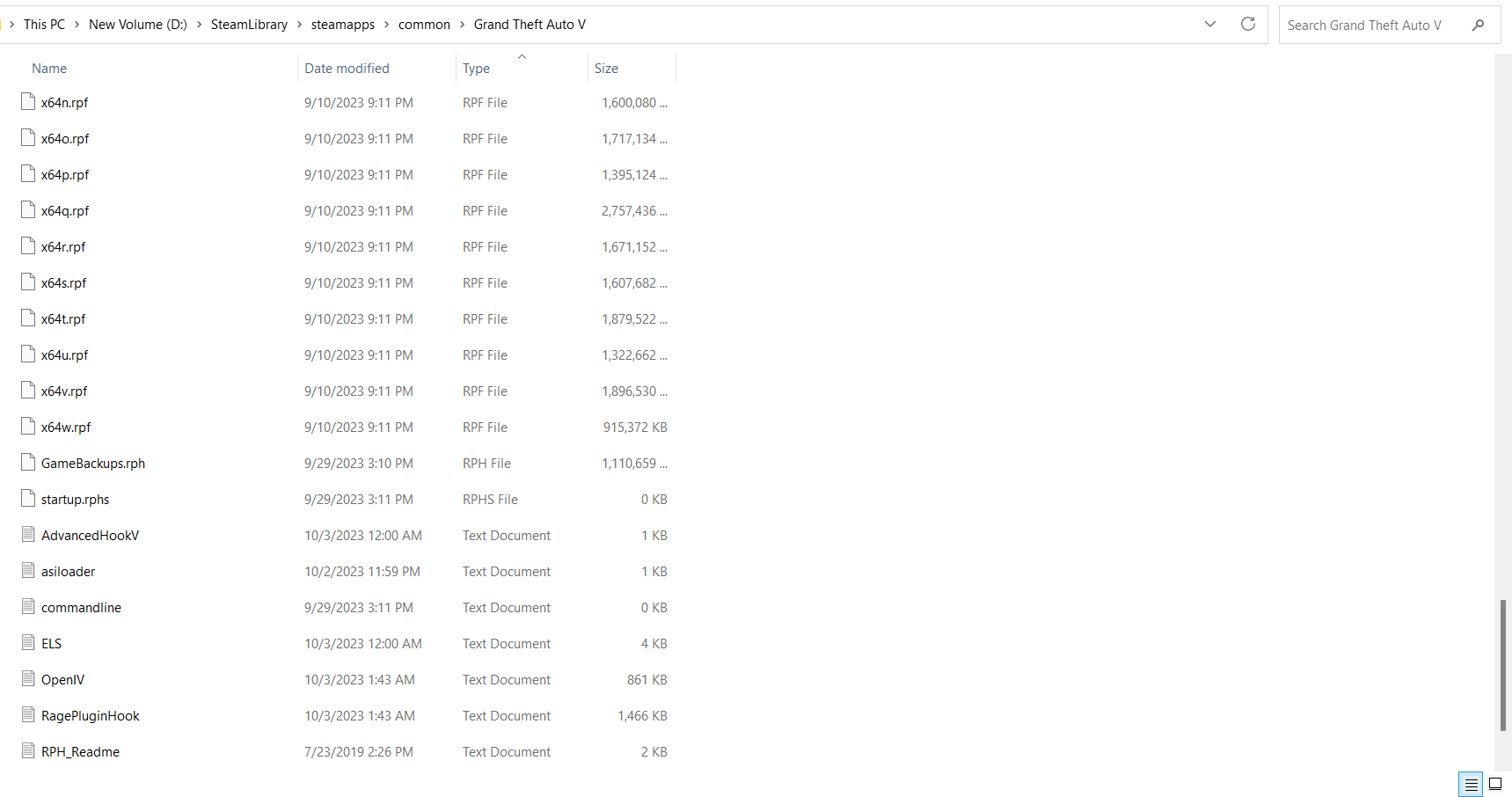Click the date 7/23/2019 2:26 PM
This screenshot has width=1512, height=797.
[x=359, y=752]
